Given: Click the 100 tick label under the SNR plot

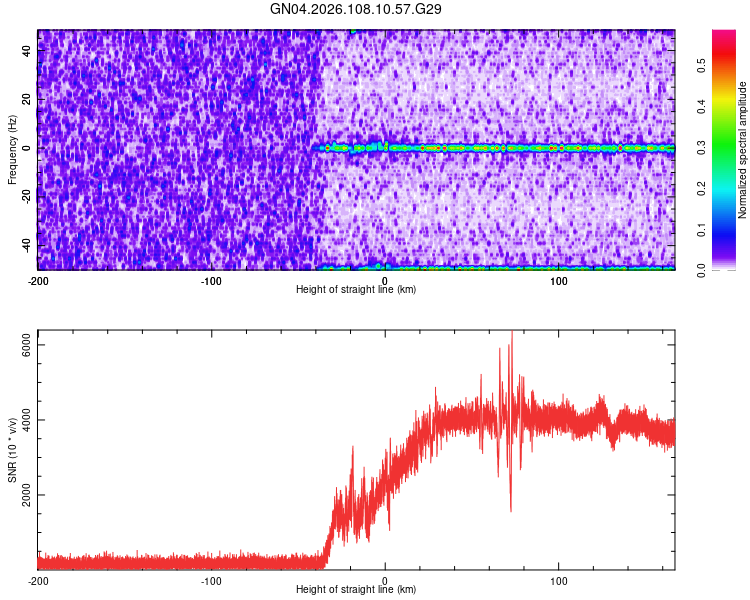Looking at the screenshot, I should click(x=559, y=581).
